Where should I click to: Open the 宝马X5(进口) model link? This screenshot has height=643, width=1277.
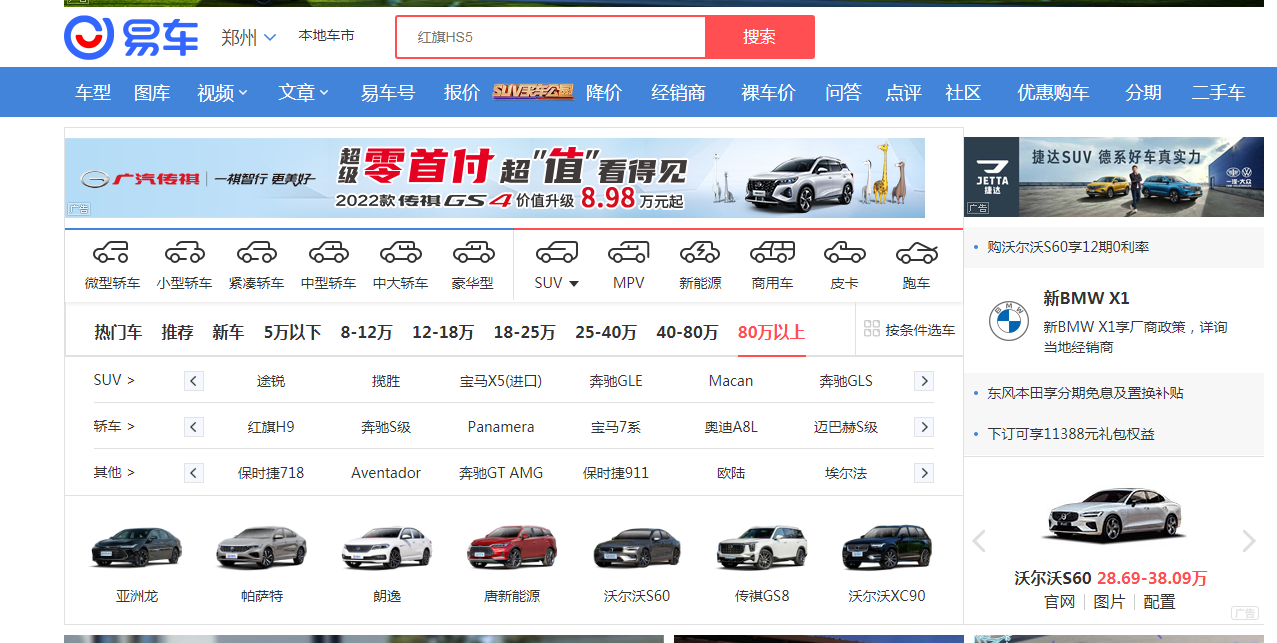(x=500, y=381)
